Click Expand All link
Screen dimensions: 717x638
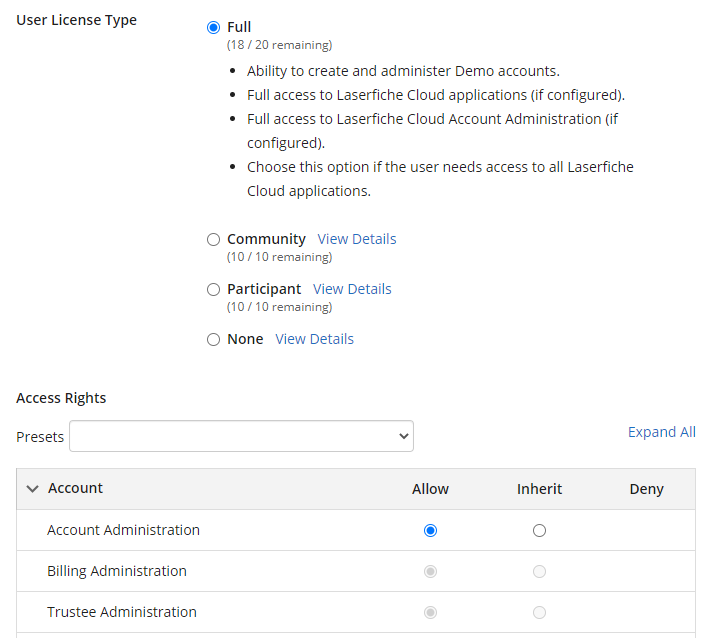coord(662,432)
